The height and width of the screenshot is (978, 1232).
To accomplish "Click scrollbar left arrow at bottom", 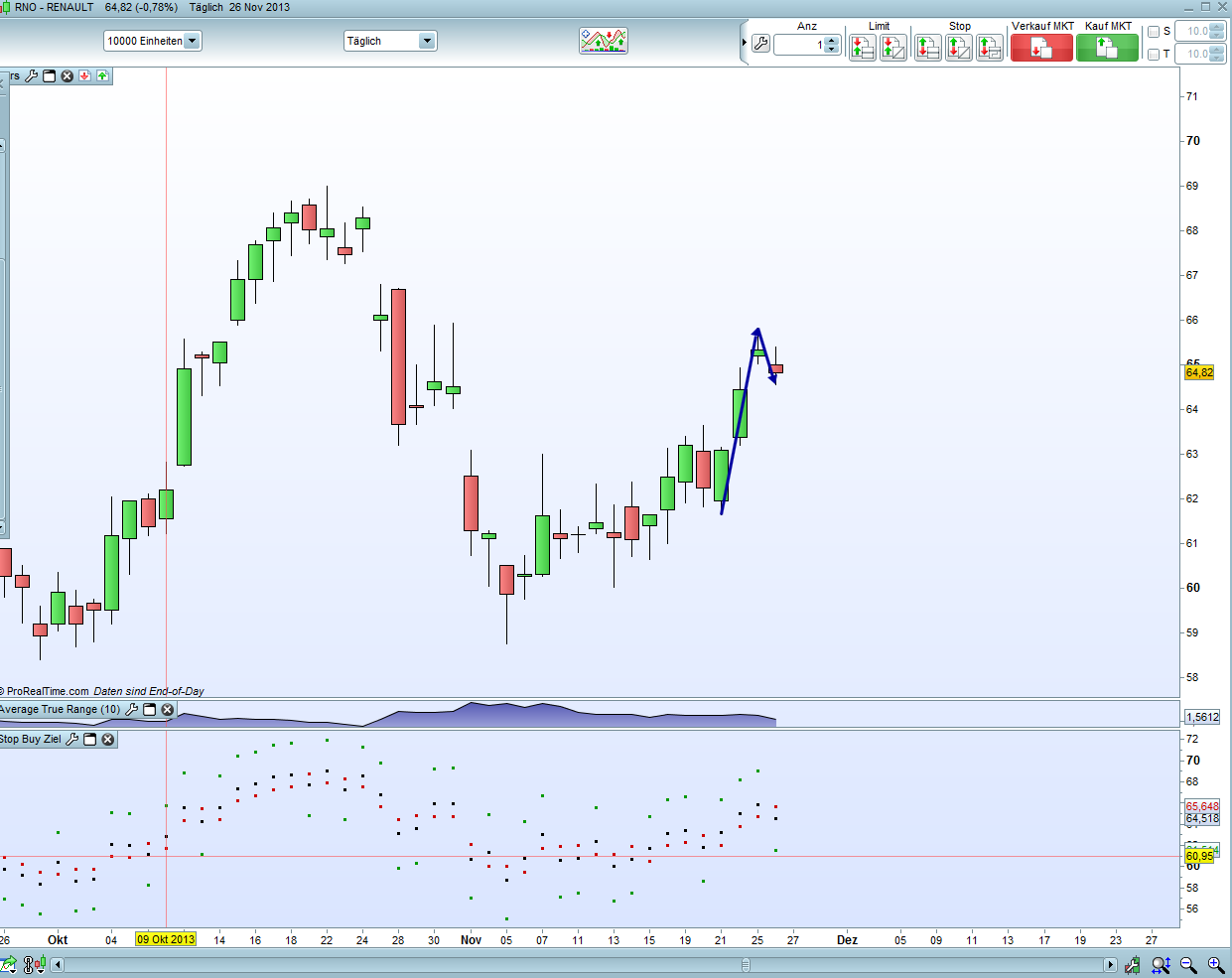I will [59, 964].
